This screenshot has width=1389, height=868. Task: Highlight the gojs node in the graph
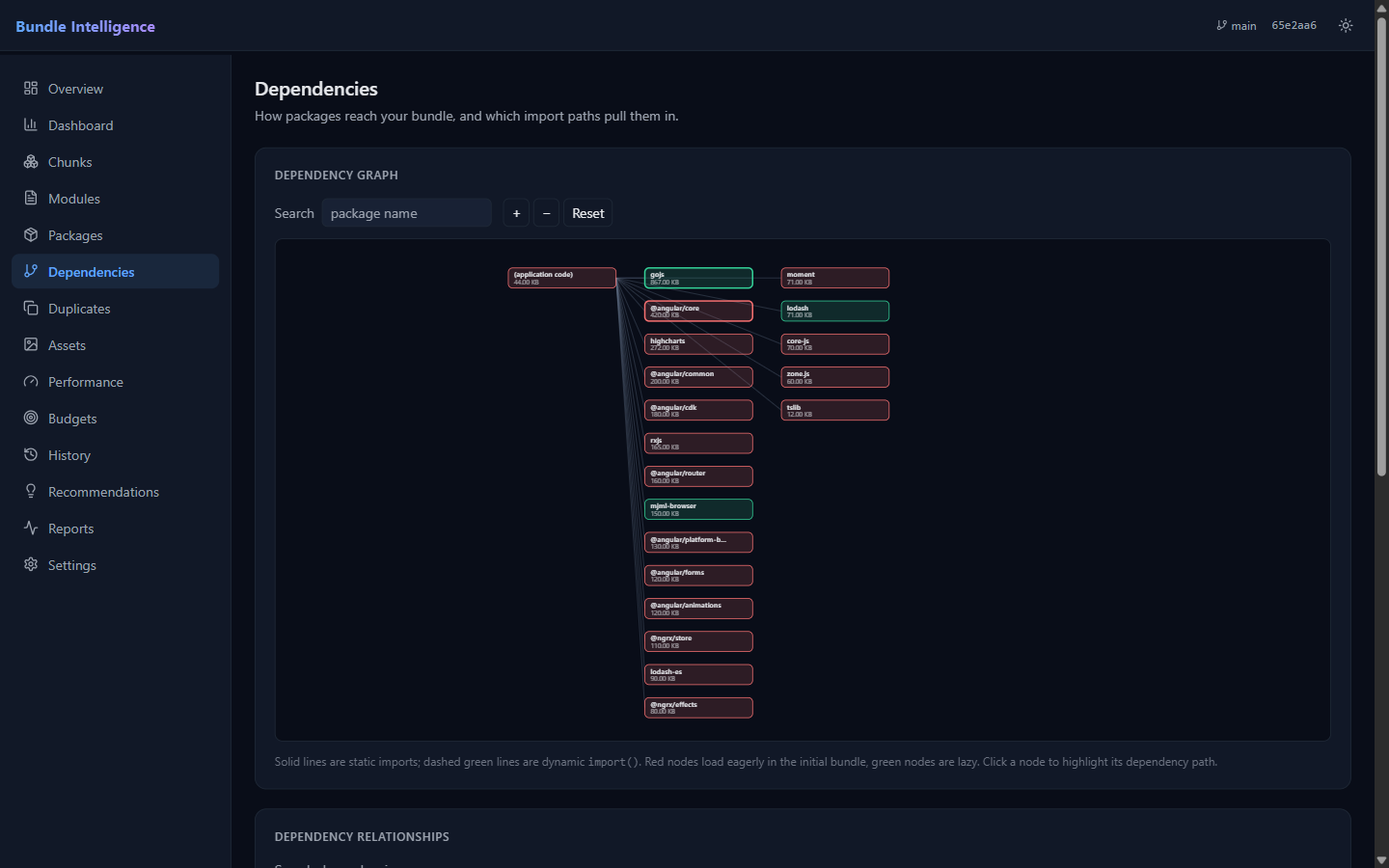coord(698,278)
